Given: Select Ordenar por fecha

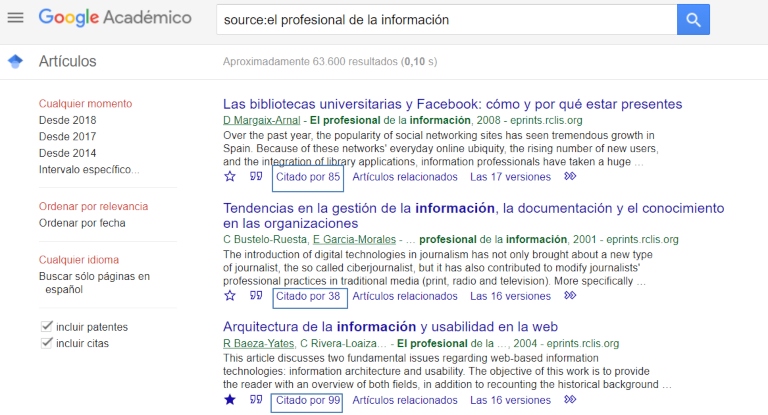Looking at the screenshot, I should 82,223.
